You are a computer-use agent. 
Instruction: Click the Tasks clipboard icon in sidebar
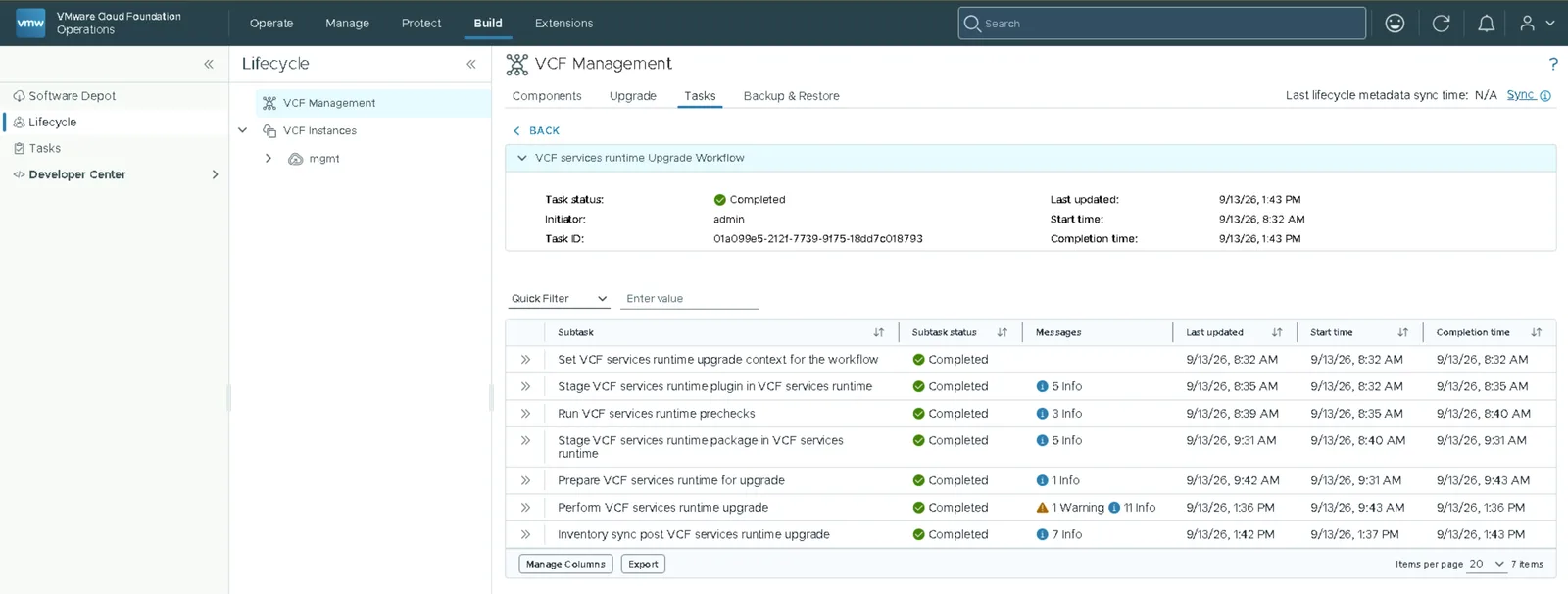click(19, 148)
